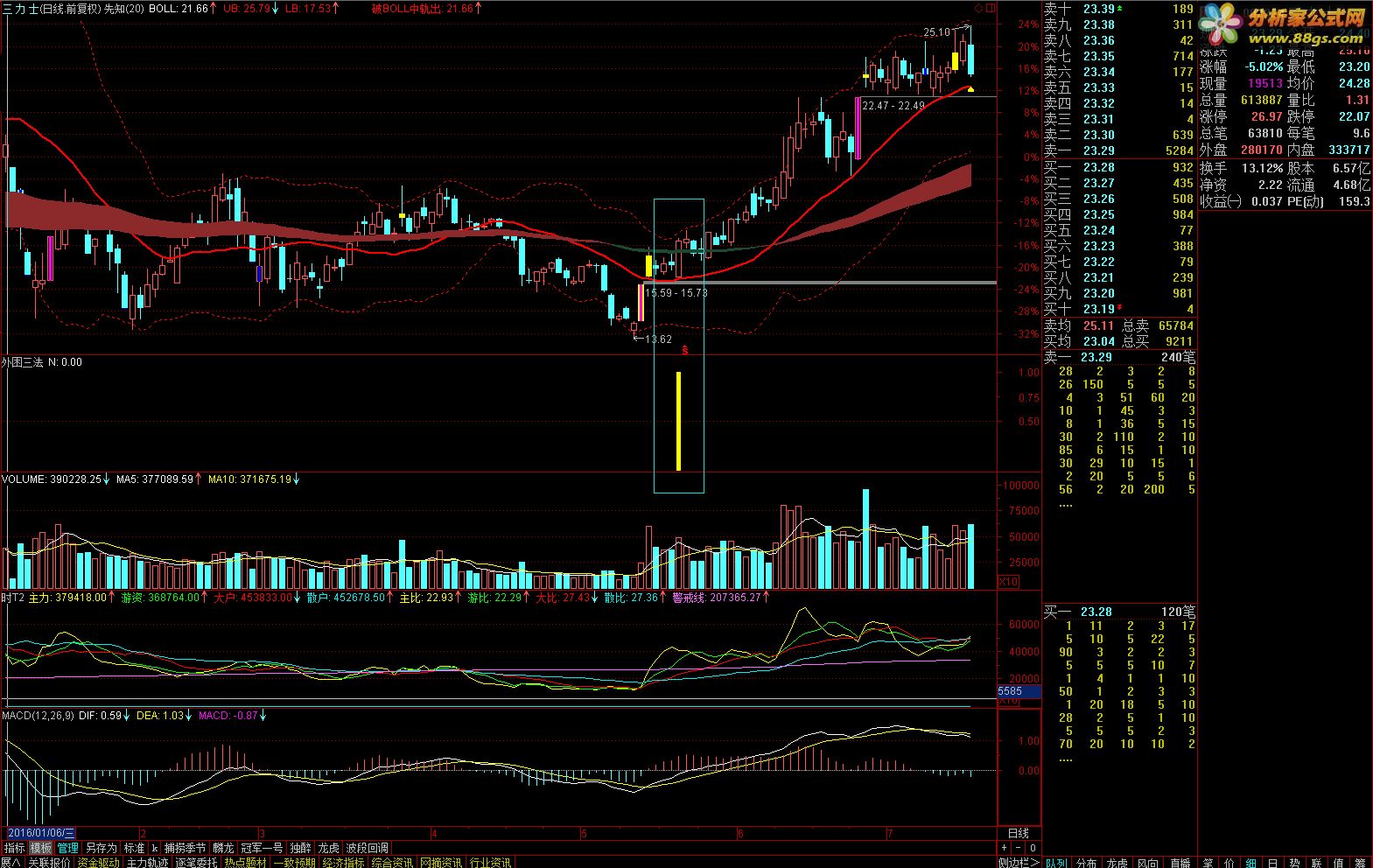The image size is (1373, 868).
Task: Click the 13.62 low price label on chart
Action: pos(658,339)
